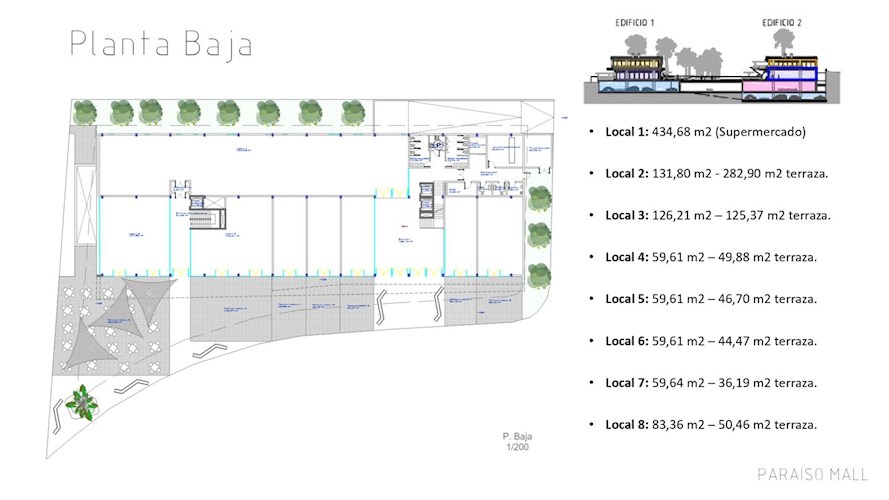Click the Planta Baja title
The image size is (889, 500).
(161, 44)
